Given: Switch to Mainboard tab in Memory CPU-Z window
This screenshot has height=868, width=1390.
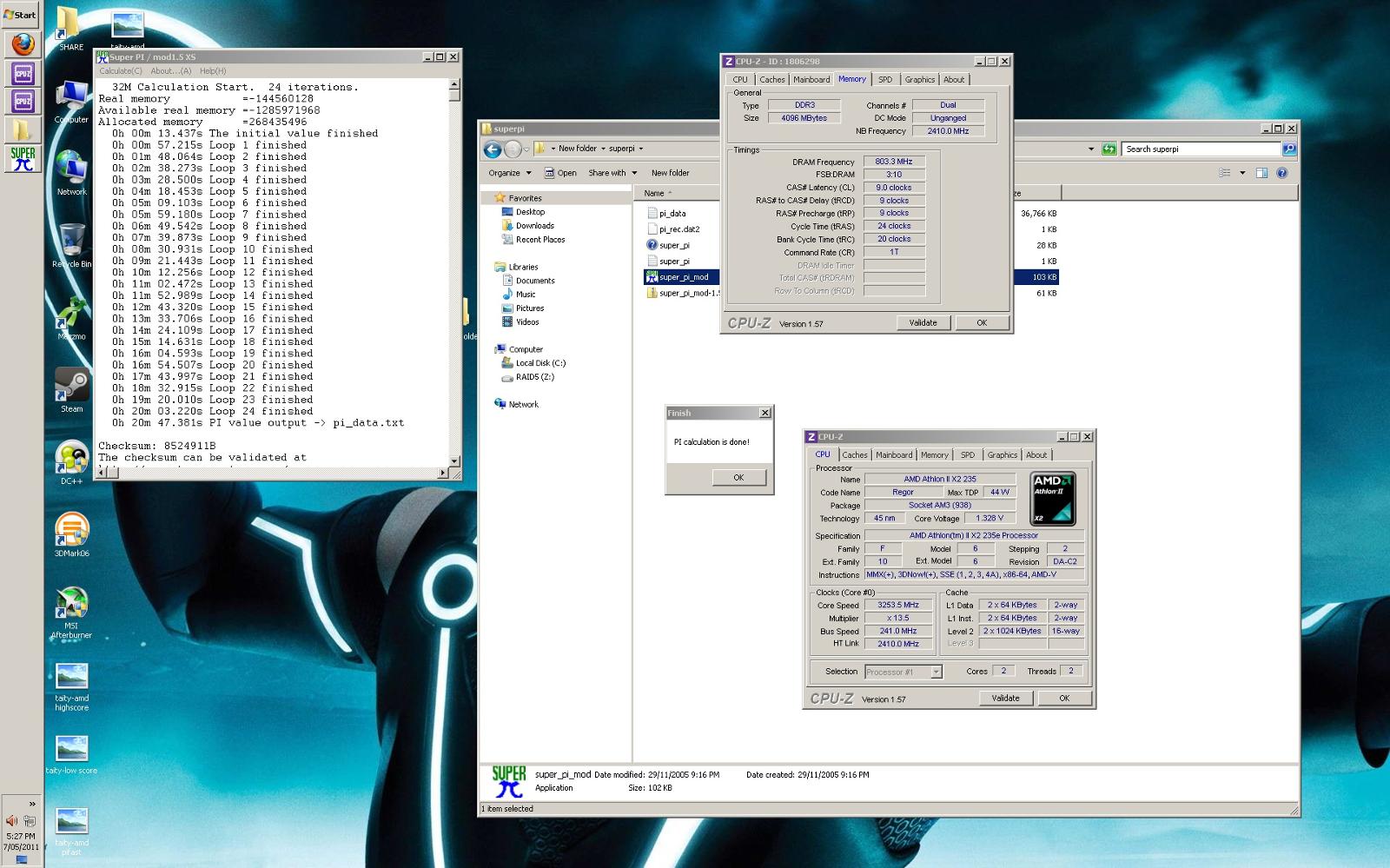Looking at the screenshot, I should point(811,79).
